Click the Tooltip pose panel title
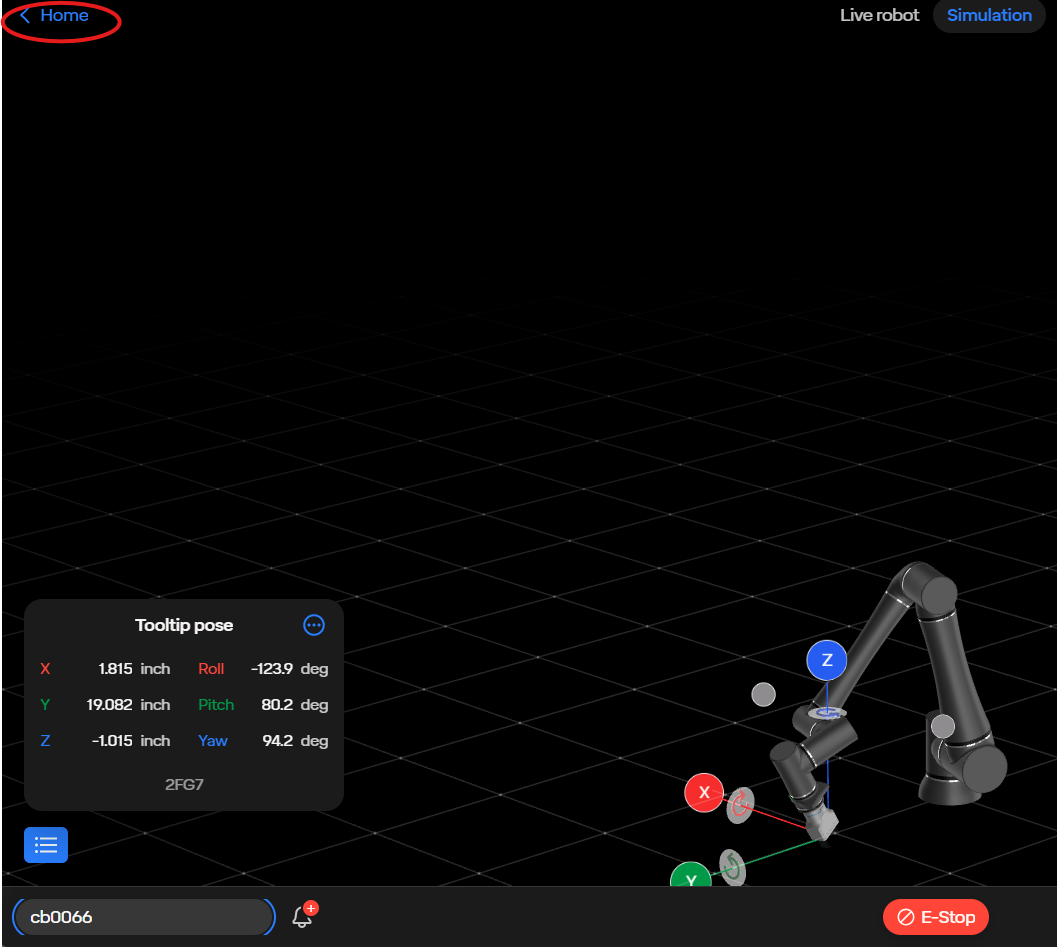Viewport: 1057px width, 947px height. 184,625
